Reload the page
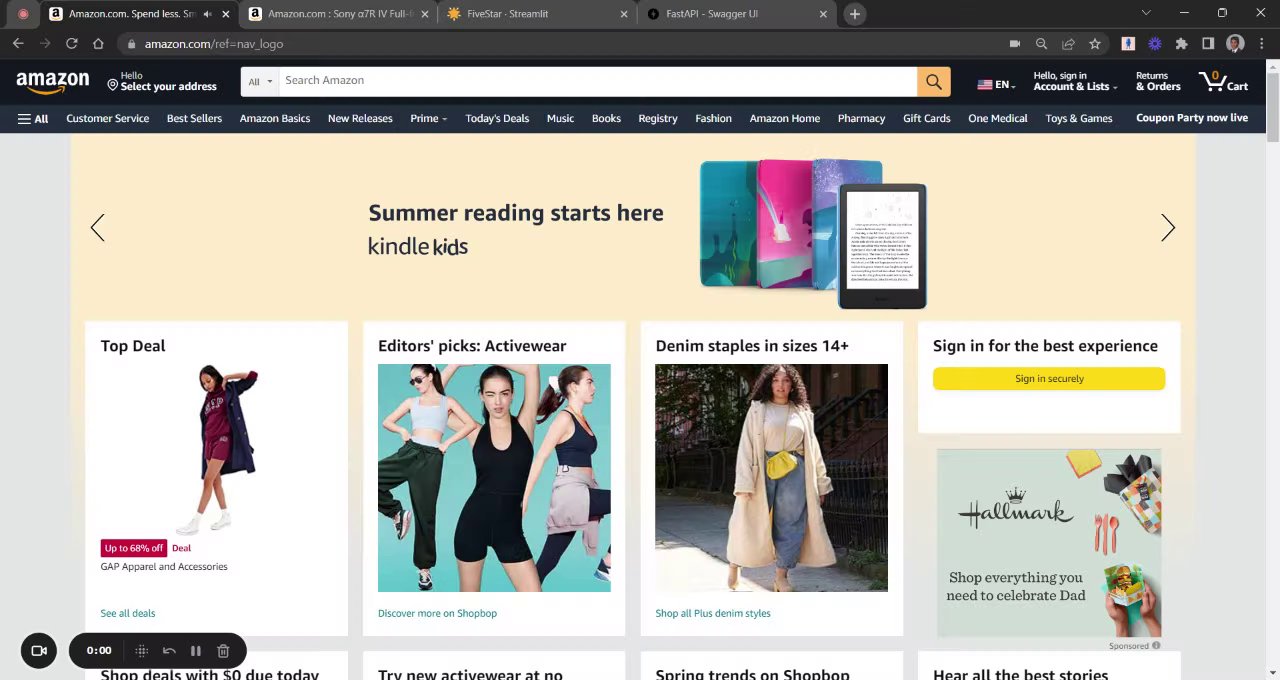The height and width of the screenshot is (680, 1280). point(71,44)
